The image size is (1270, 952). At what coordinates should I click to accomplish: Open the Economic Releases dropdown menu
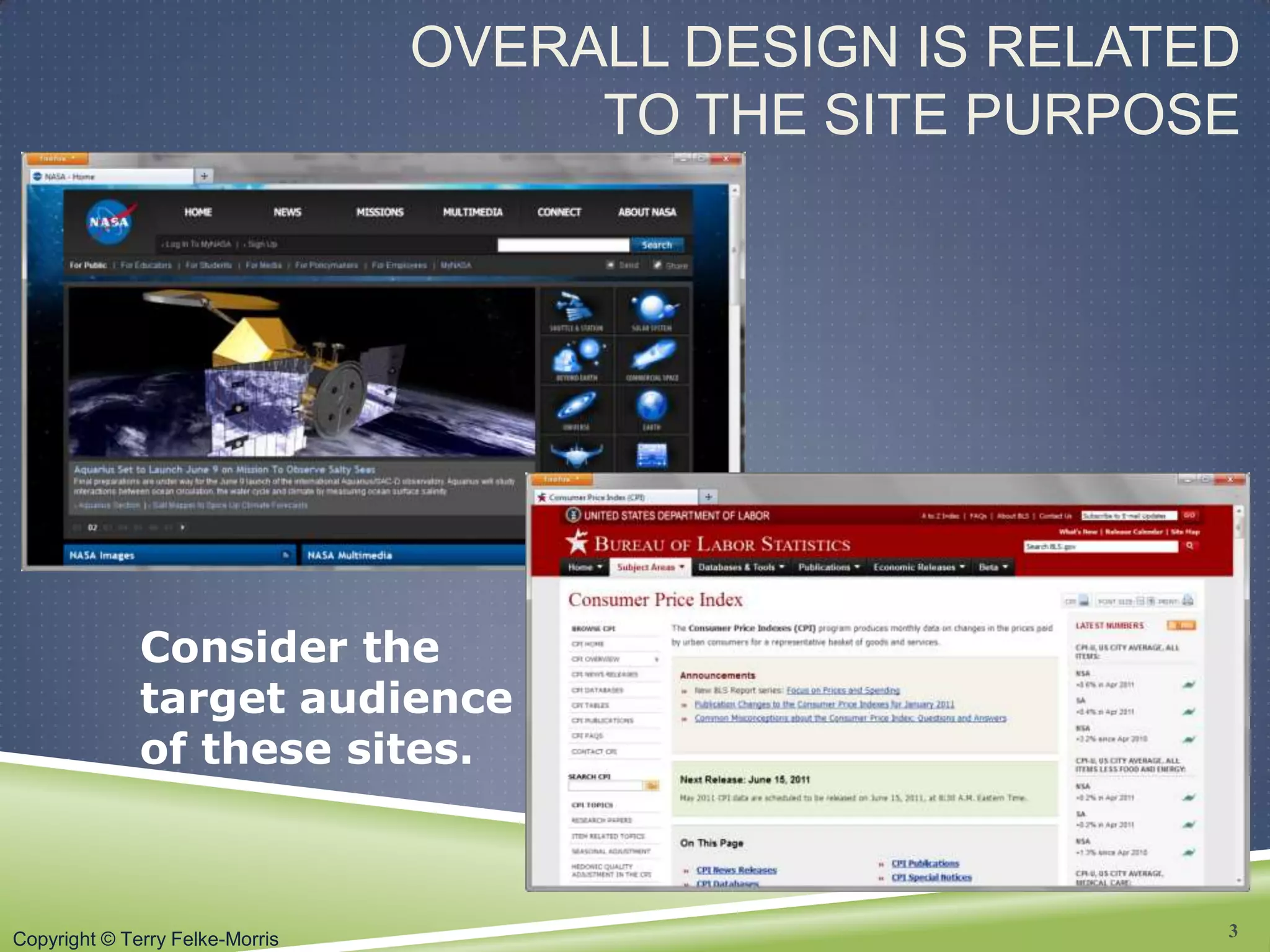coord(919,567)
